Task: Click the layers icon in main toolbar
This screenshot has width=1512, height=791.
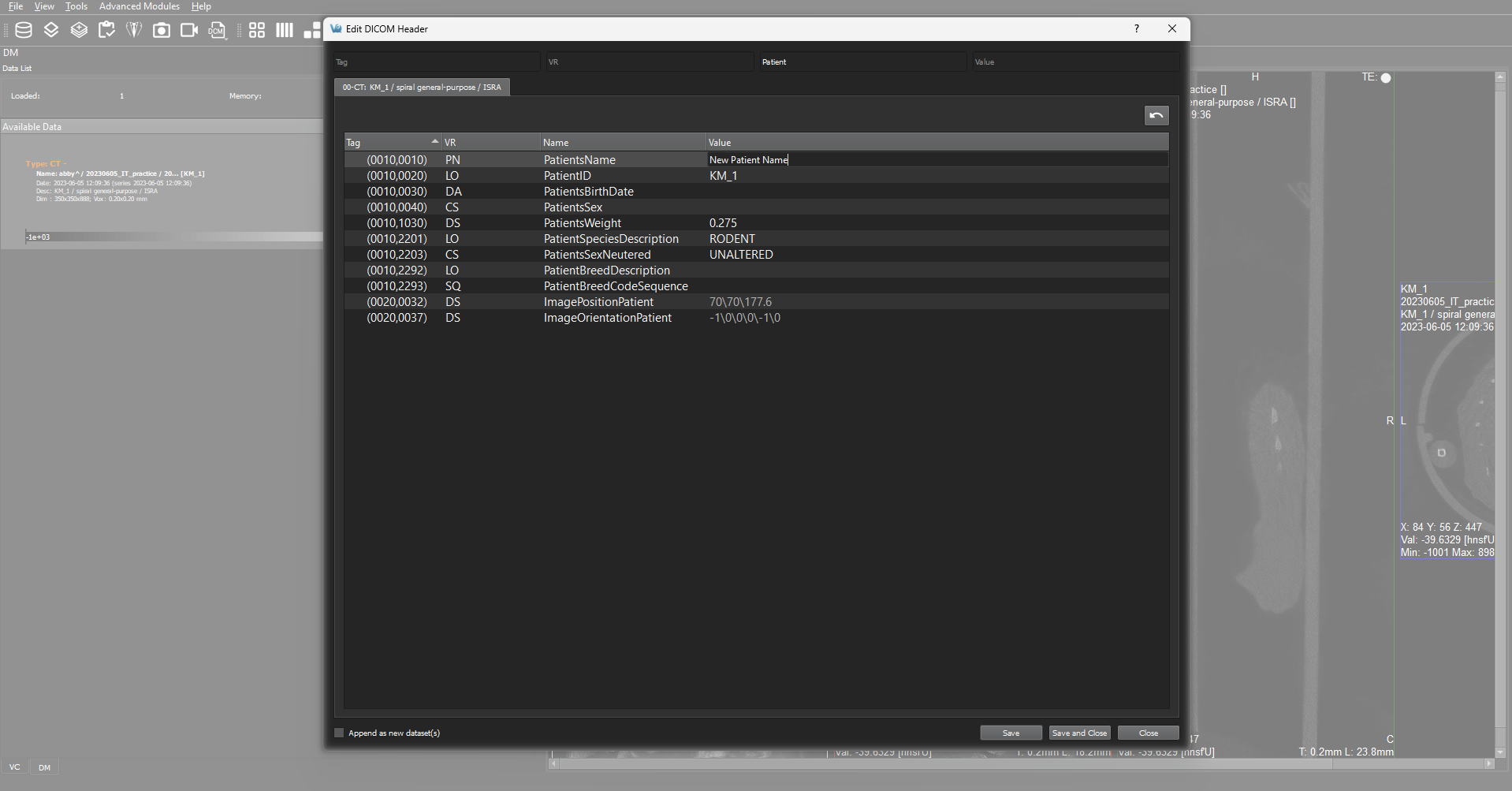Action: coord(51,30)
